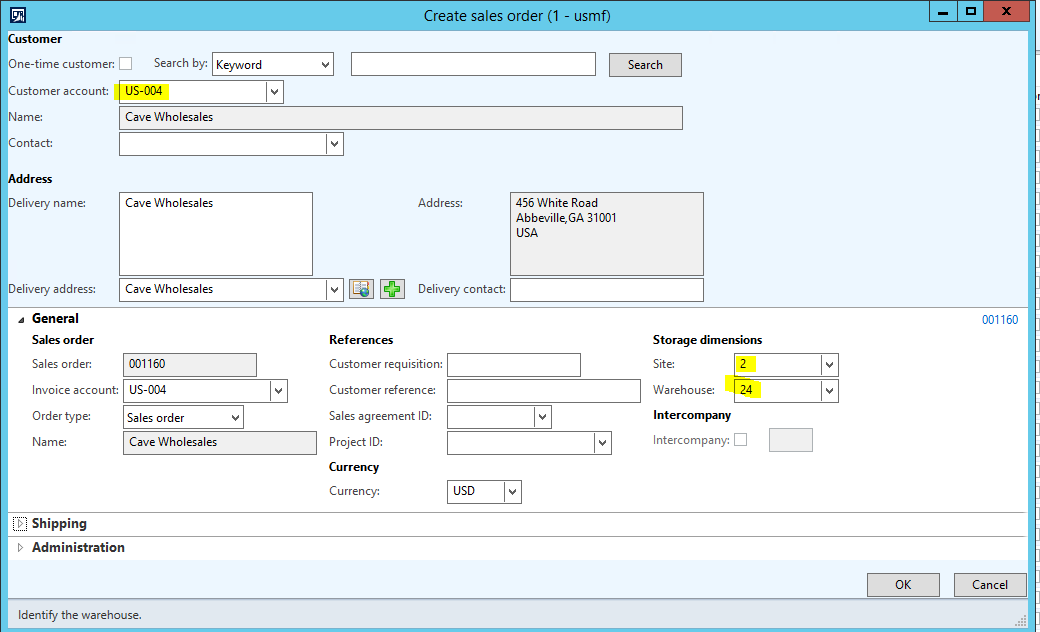
Task: Click the Customer requisition input field
Action: click(513, 365)
